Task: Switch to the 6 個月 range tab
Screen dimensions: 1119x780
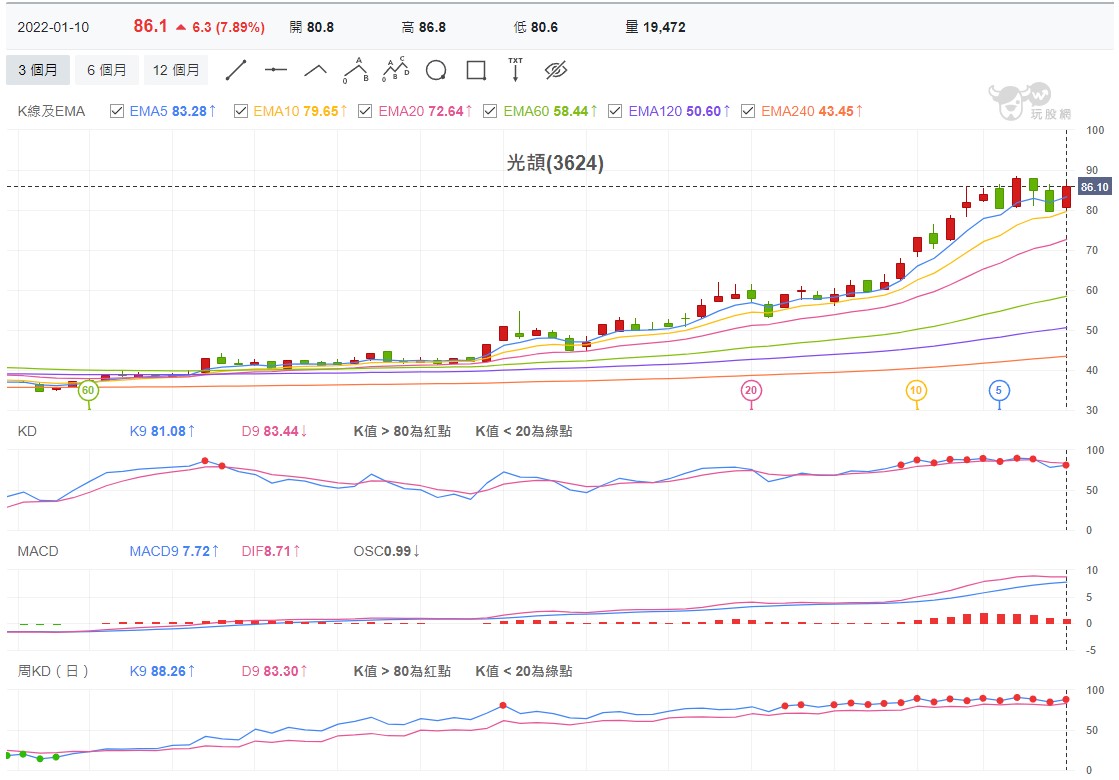Action: 106,70
